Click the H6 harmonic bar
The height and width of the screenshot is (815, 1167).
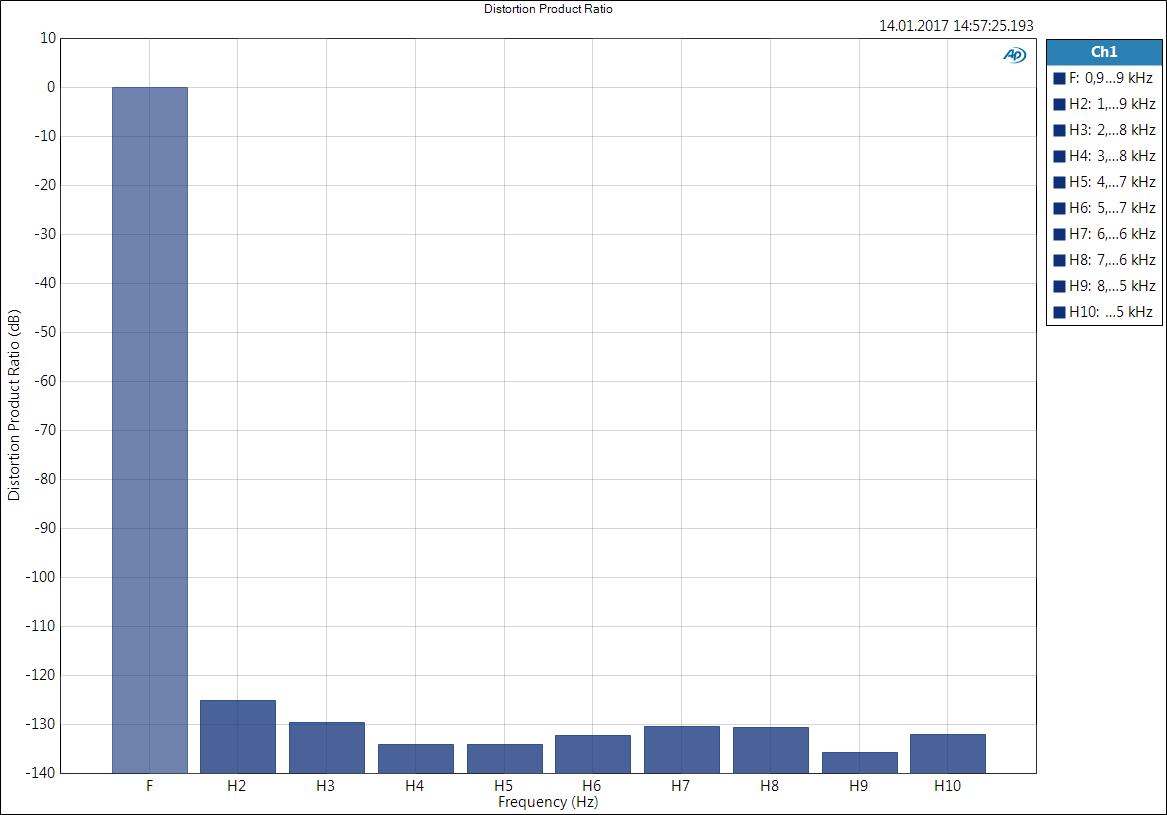(593, 754)
